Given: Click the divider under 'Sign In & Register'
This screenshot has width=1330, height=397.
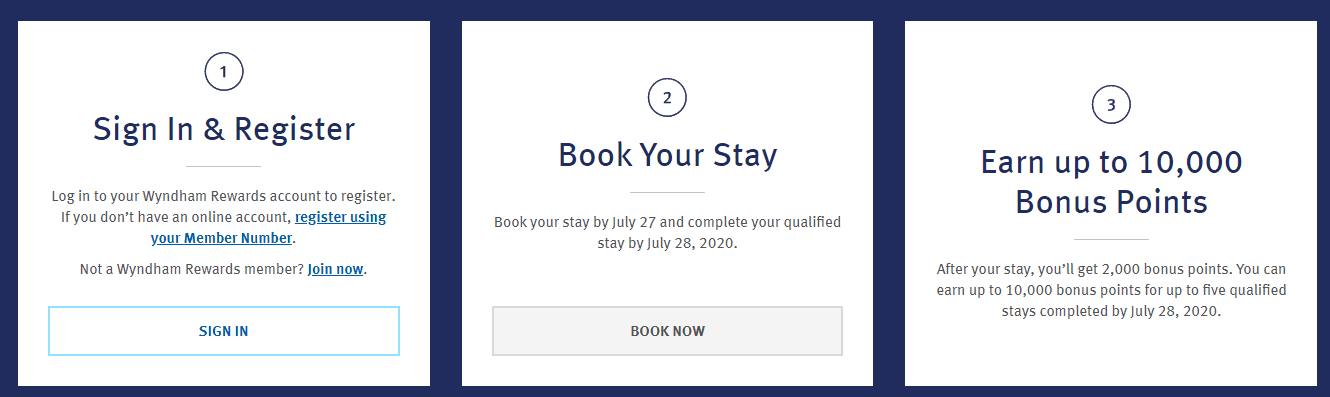Looking at the screenshot, I should point(224,166).
